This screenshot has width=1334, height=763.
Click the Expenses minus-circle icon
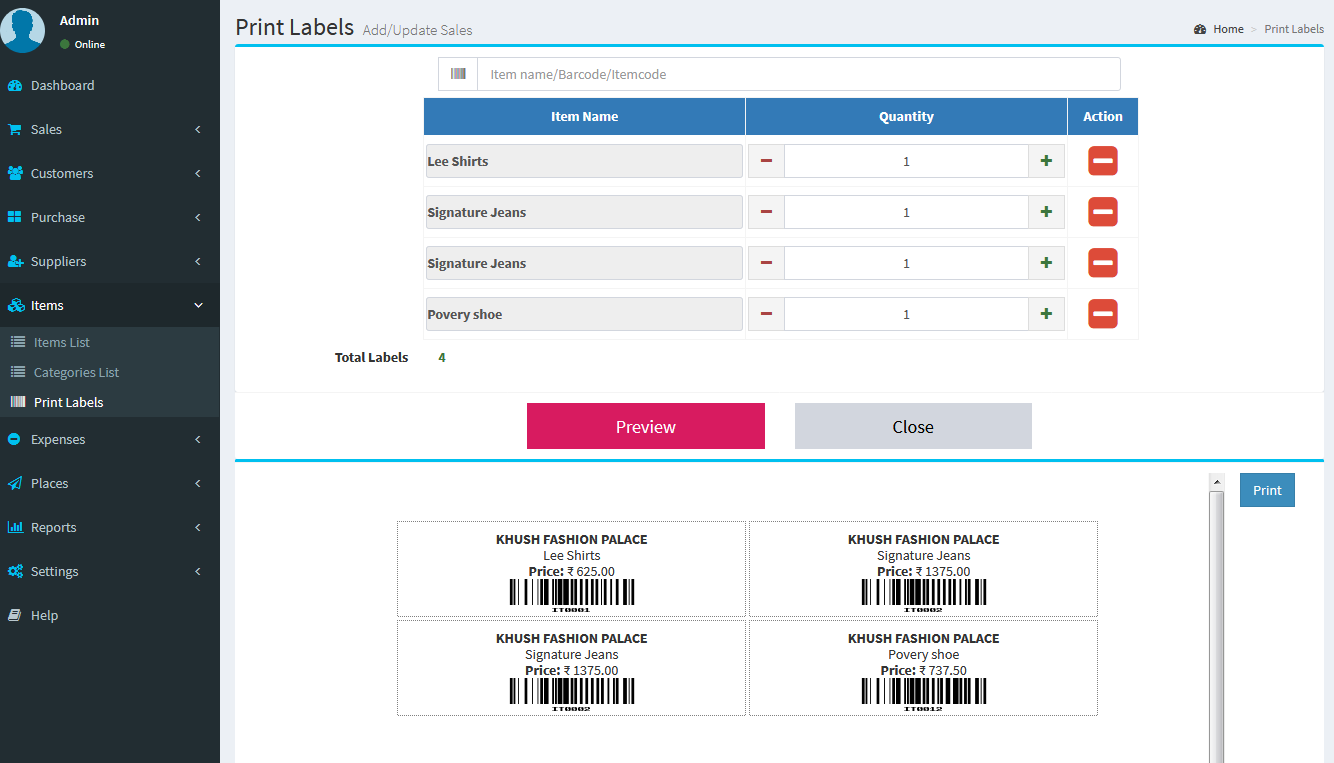click(14, 440)
